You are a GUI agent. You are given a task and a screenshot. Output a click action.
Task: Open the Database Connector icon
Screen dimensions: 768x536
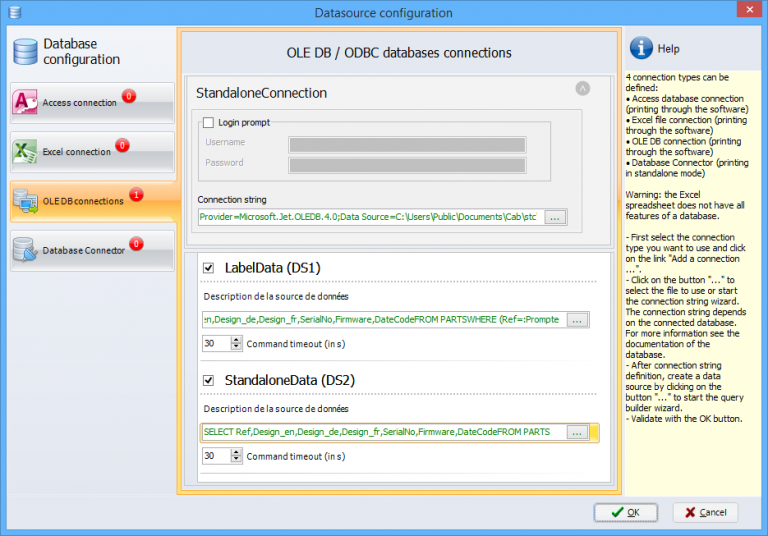[x=25, y=249]
